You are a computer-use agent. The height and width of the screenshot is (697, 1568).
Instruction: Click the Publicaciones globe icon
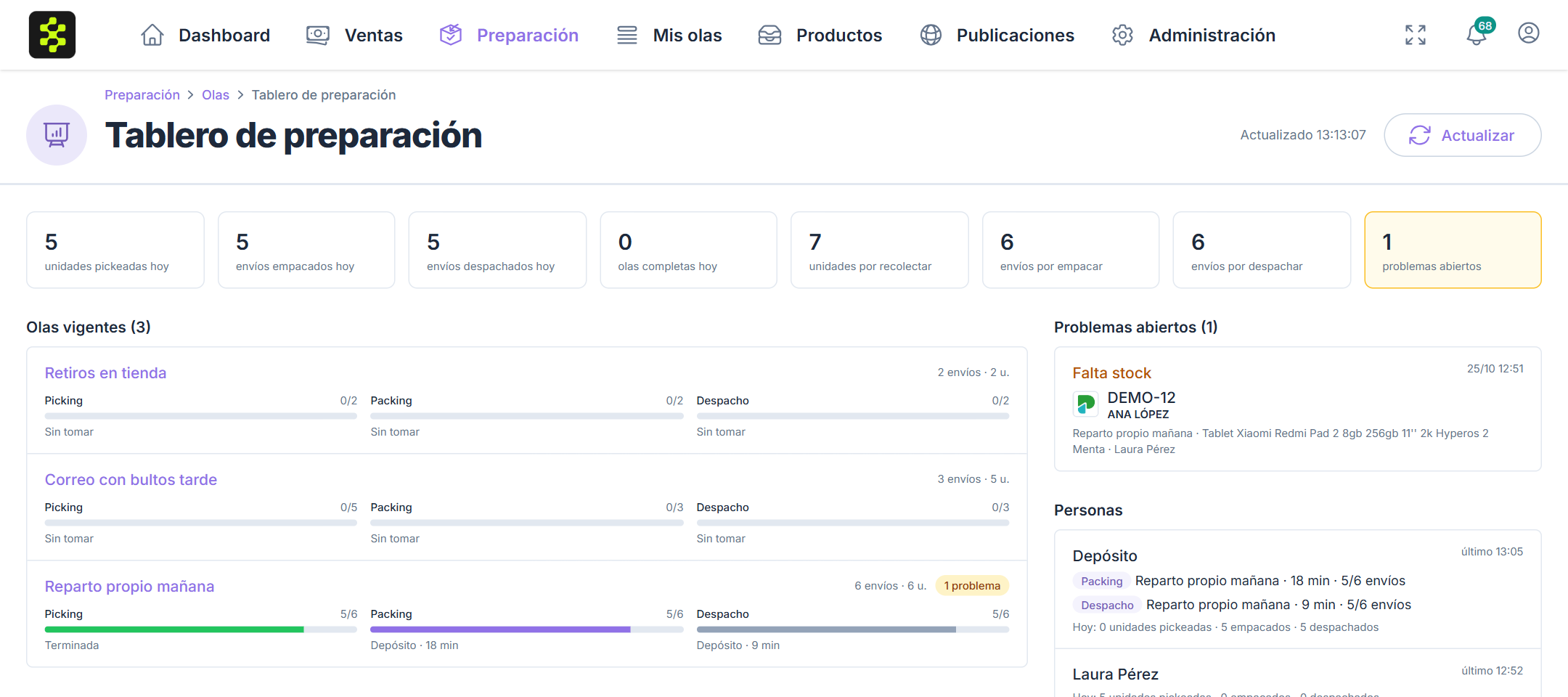tap(931, 35)
